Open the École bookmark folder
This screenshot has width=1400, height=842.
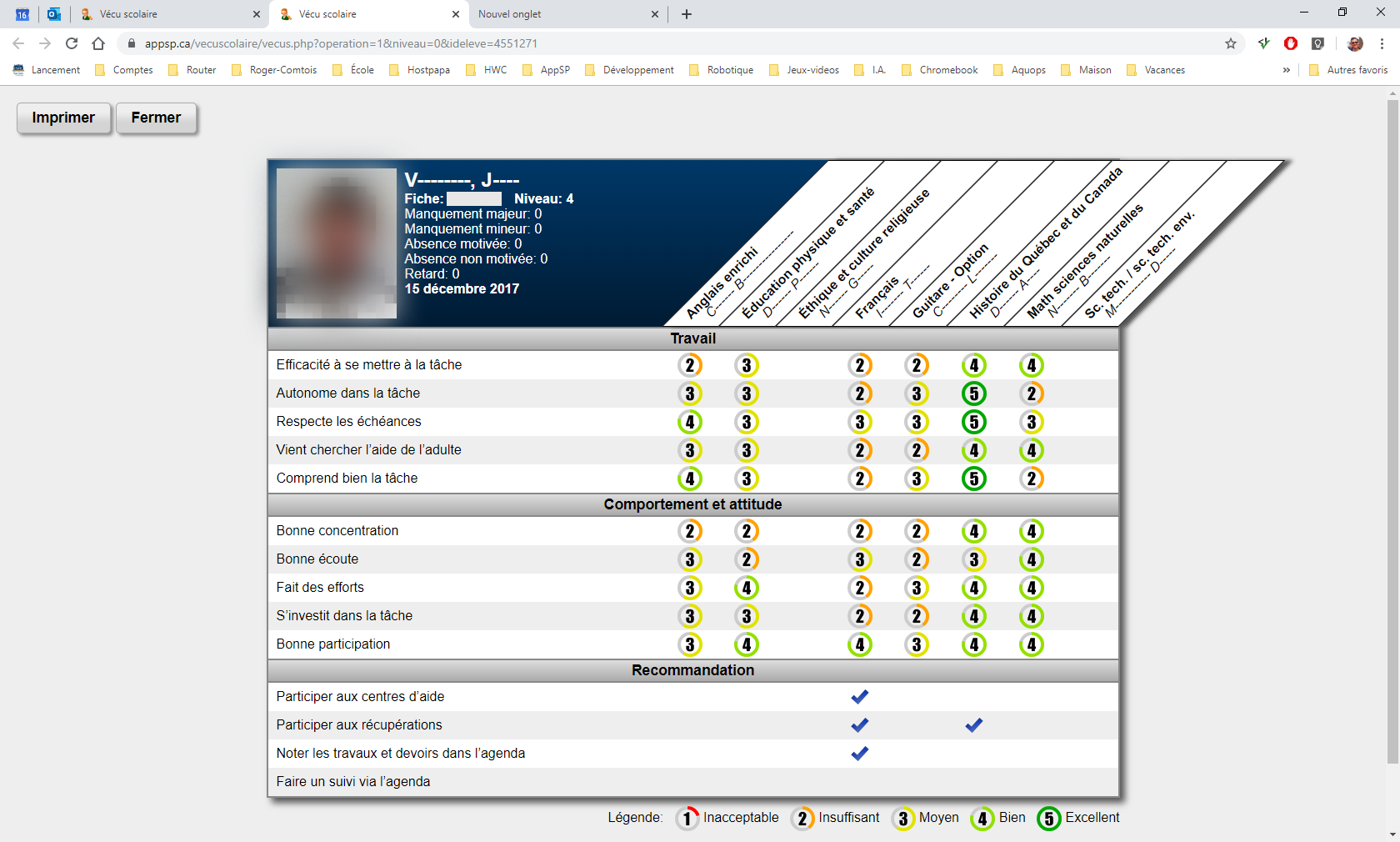point(353,70)
